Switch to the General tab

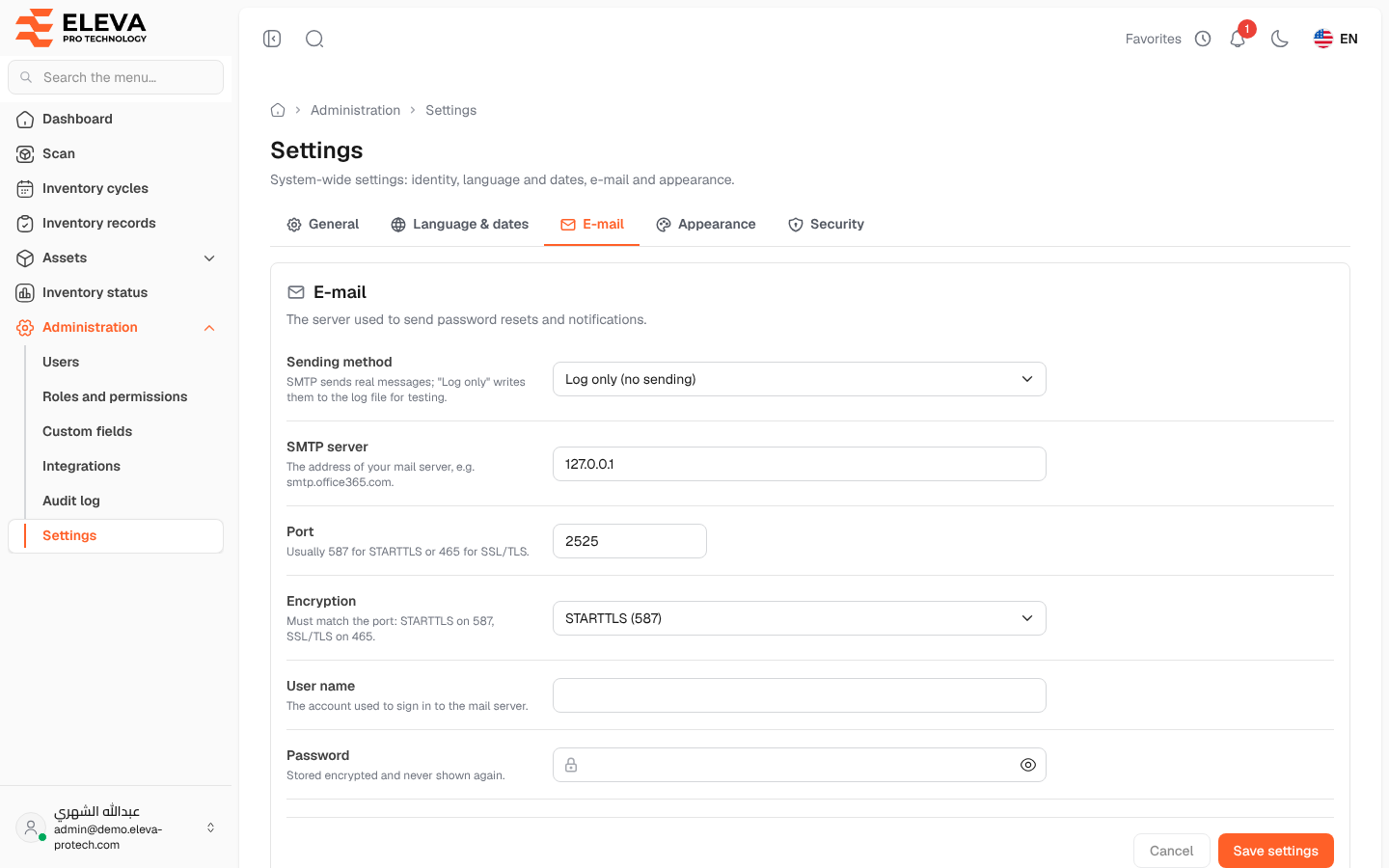(322, 224)
